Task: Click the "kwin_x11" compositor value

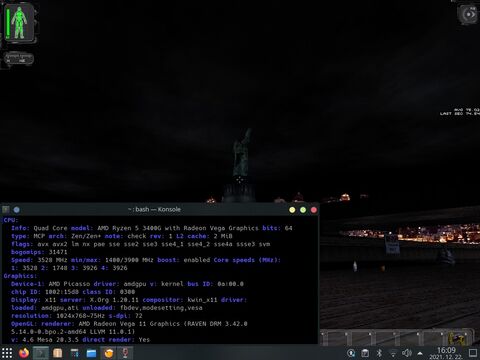Action: click(x=202, y=300)
